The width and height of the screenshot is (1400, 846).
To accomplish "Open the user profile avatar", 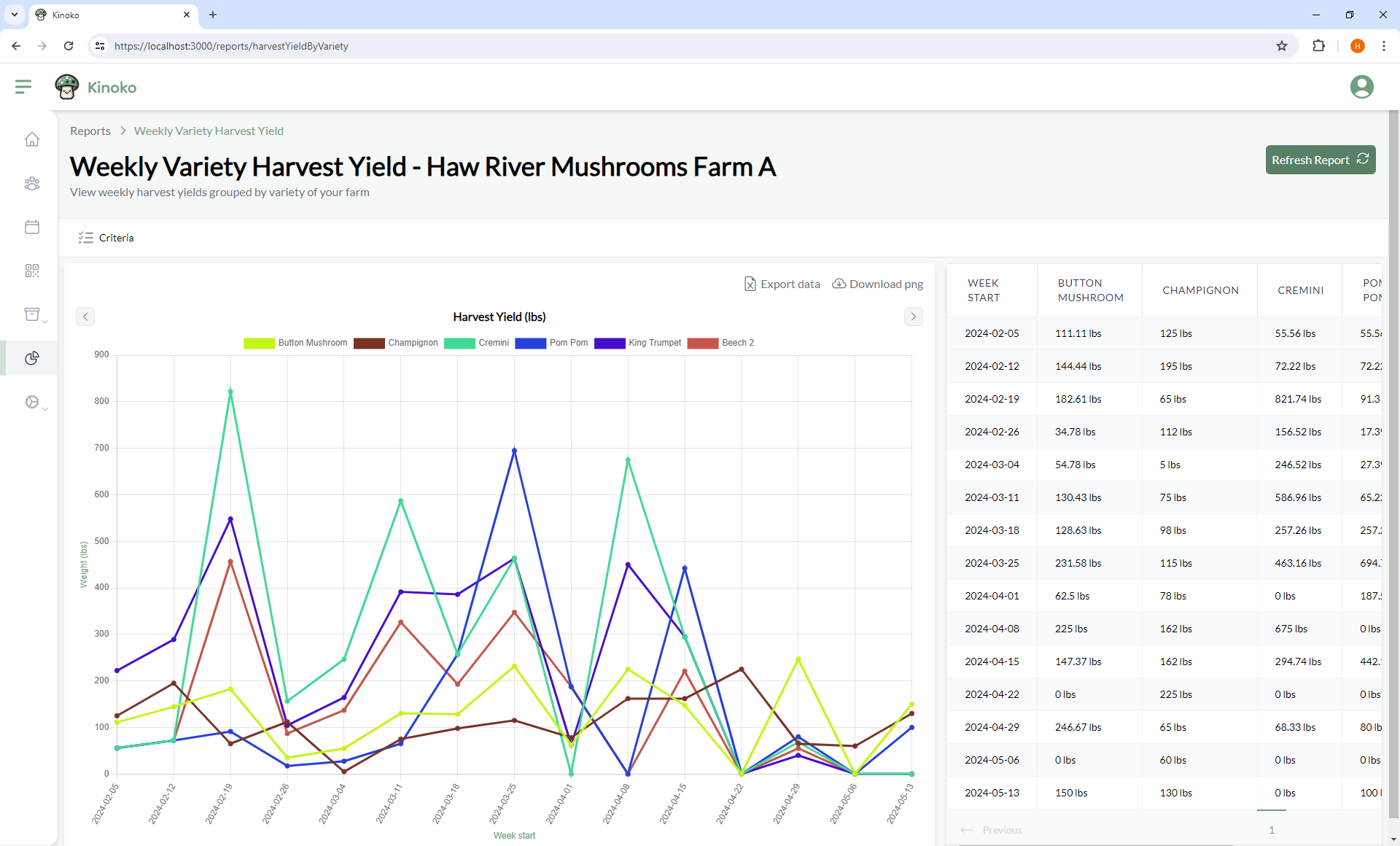I will tap(1361, 87).
